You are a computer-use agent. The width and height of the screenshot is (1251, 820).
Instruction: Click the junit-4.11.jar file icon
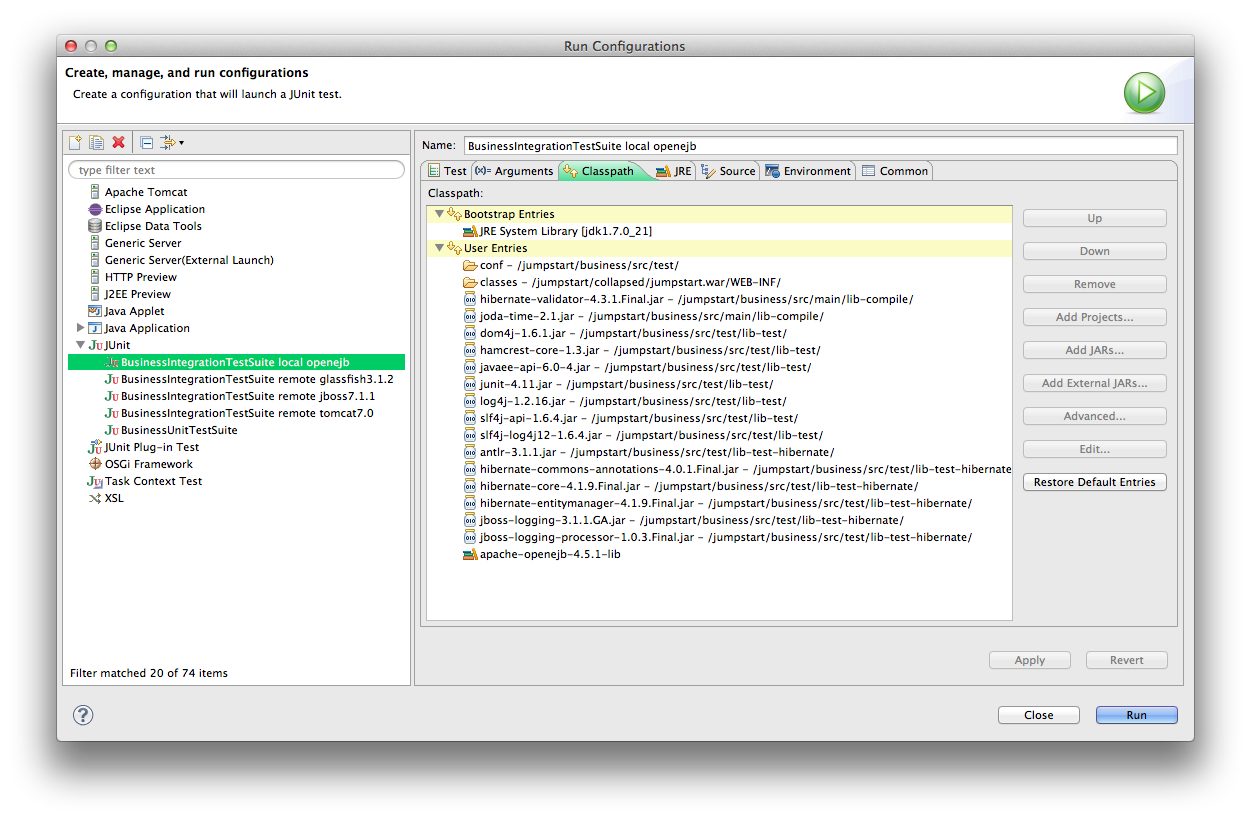470,384
